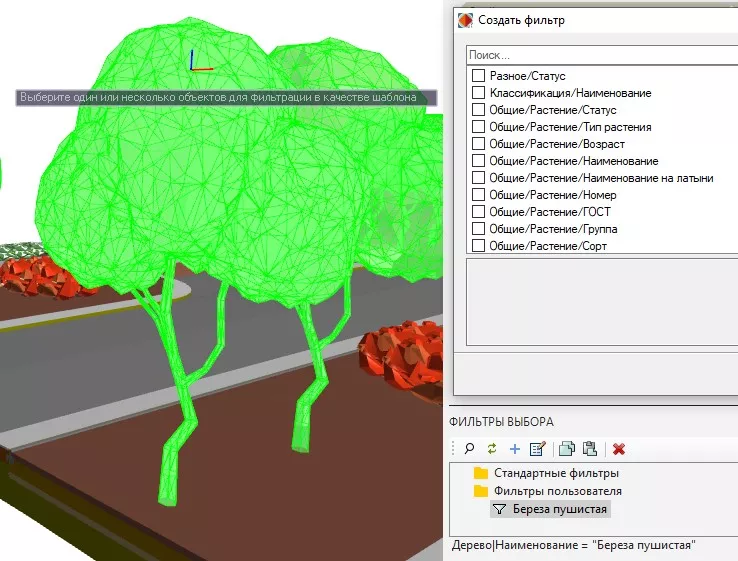Select the Береза пушистая filter
The image size is (738, 561).
pyautogui.click(x=559, y=509)
